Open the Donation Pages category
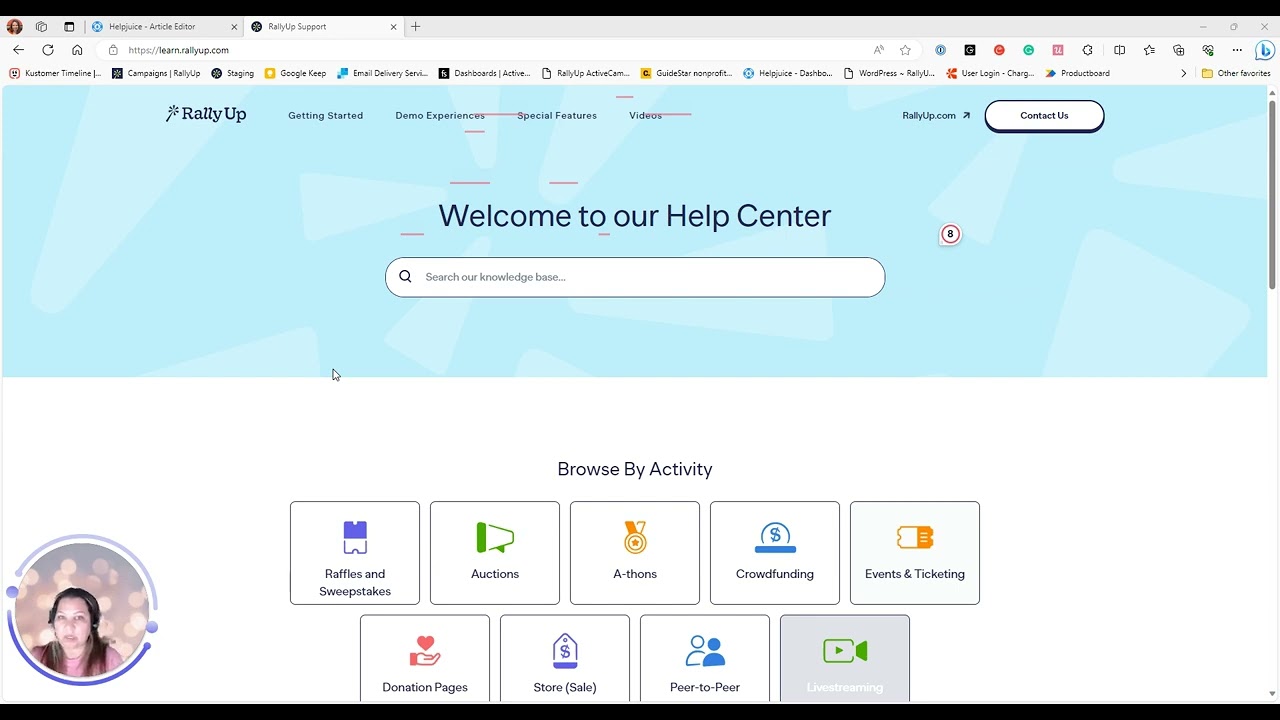Screen dimensions: 1280x720 click(x=425, y=658)
